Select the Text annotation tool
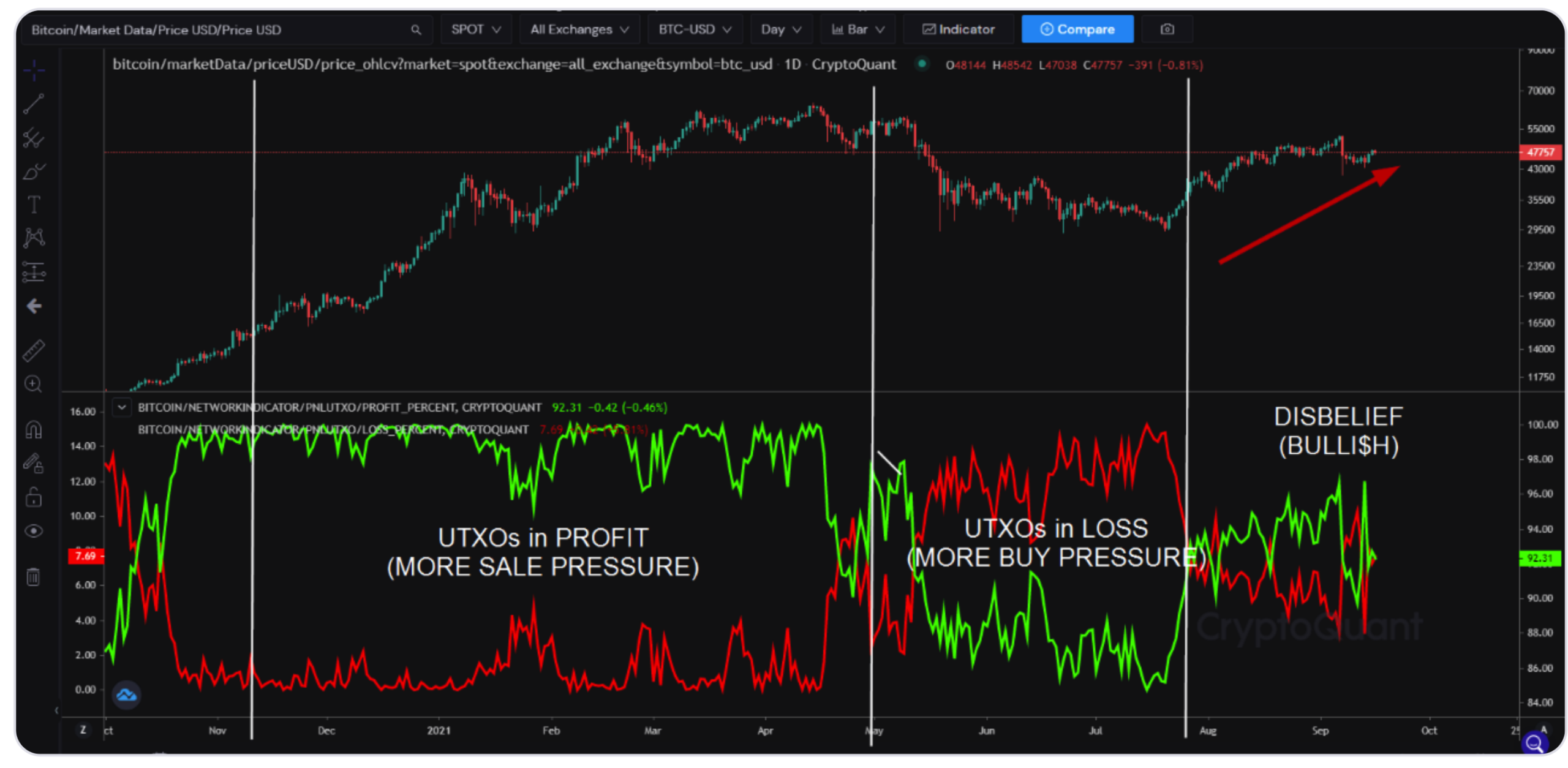 pos(34,205)
